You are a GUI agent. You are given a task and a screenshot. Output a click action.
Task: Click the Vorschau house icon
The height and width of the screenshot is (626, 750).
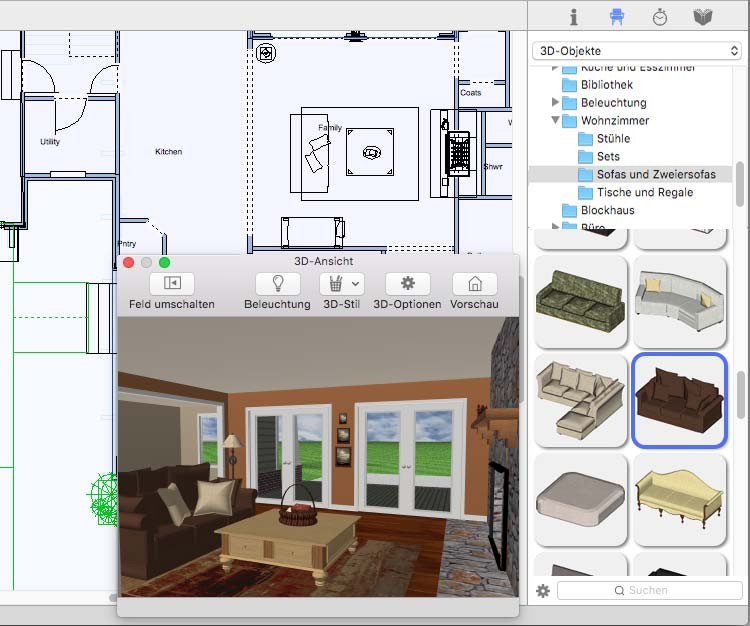click(x=474, y=283)
